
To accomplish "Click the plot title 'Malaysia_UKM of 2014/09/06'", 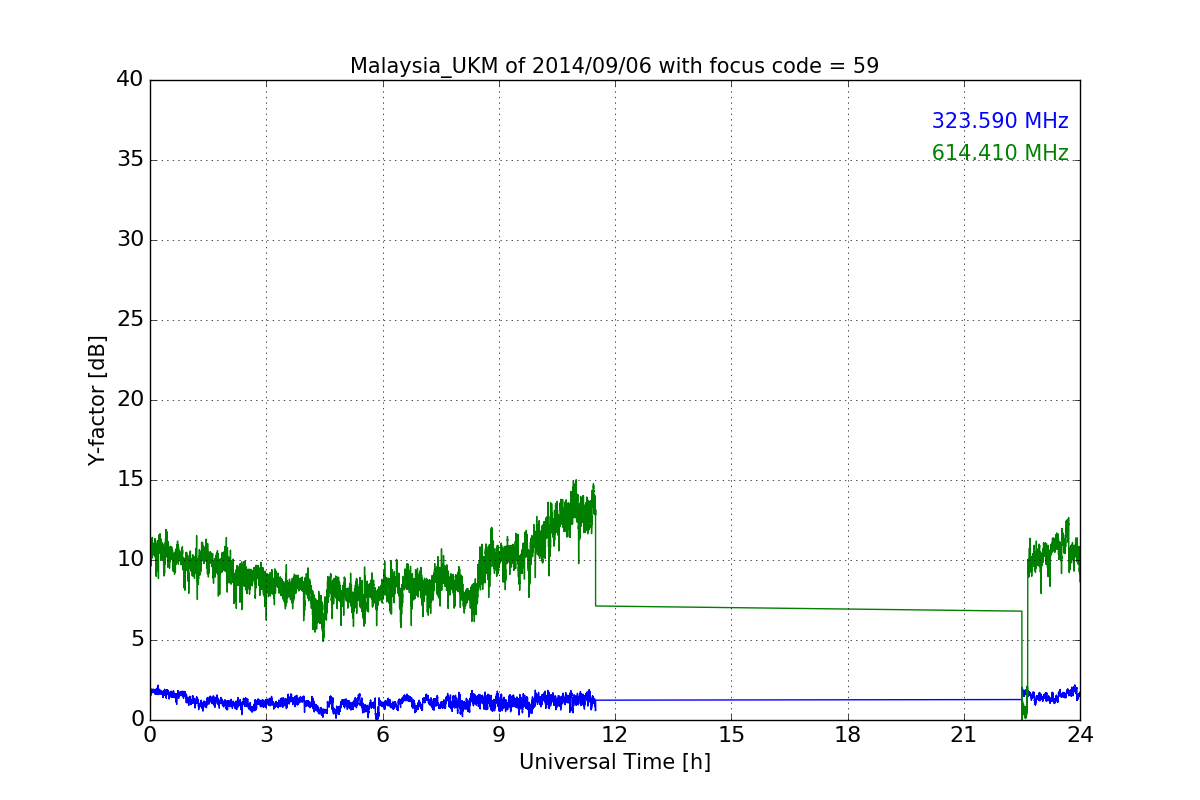I will [x=614, y=66].
